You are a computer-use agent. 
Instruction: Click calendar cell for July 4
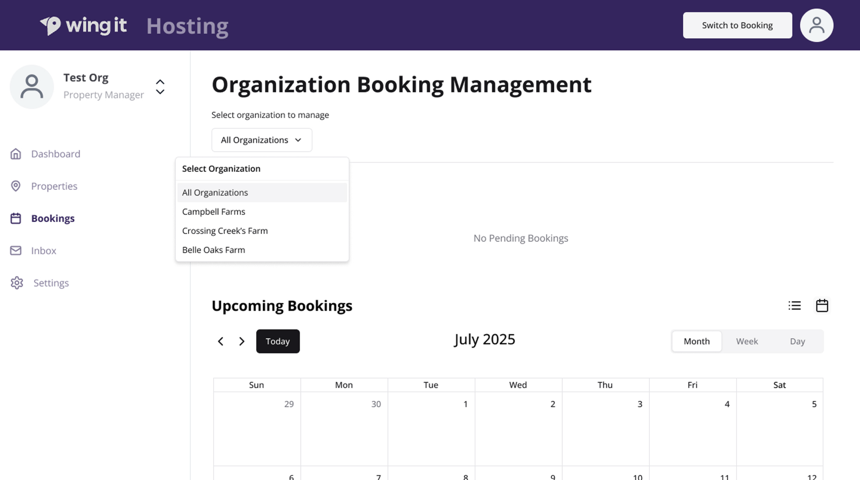(x=693, y=429)
